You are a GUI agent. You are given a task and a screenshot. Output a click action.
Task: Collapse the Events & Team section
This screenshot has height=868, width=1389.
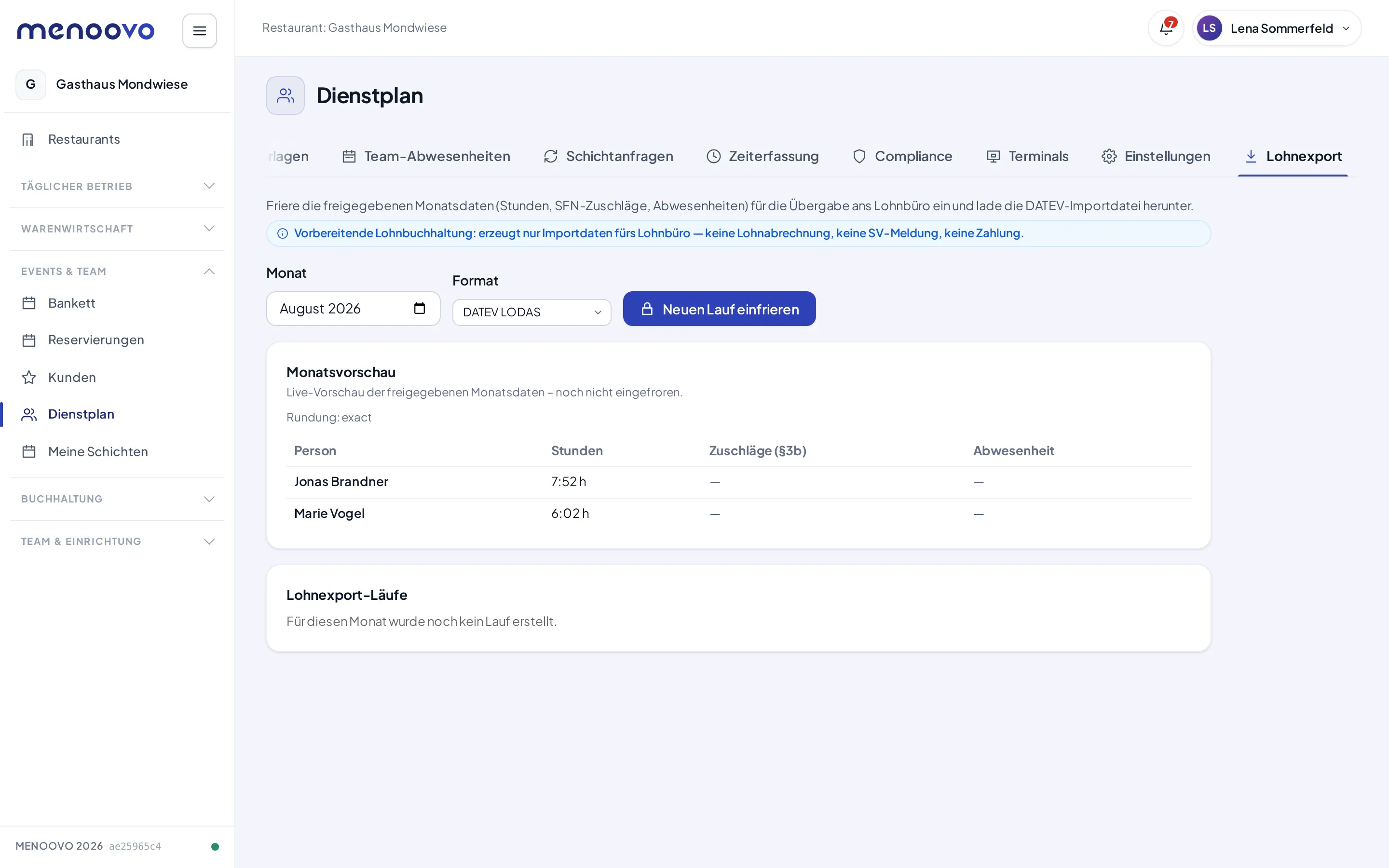(117, 271)
